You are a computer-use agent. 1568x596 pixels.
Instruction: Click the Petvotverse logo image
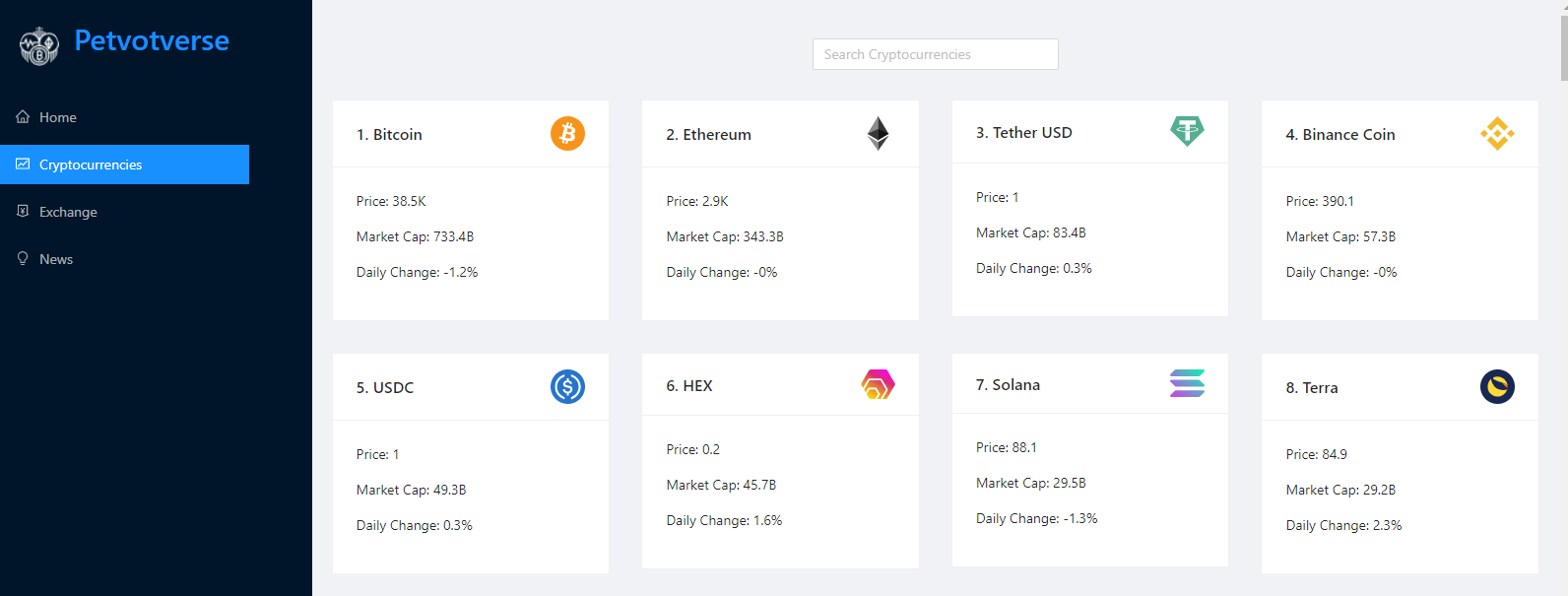pos(39,45)
